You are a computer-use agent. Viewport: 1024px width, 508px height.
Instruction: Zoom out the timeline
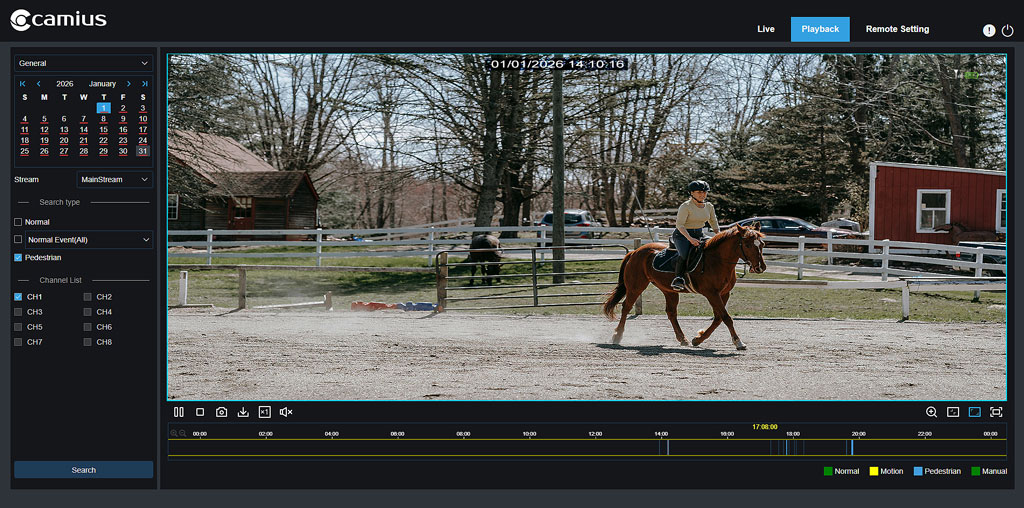pos(183,433)
